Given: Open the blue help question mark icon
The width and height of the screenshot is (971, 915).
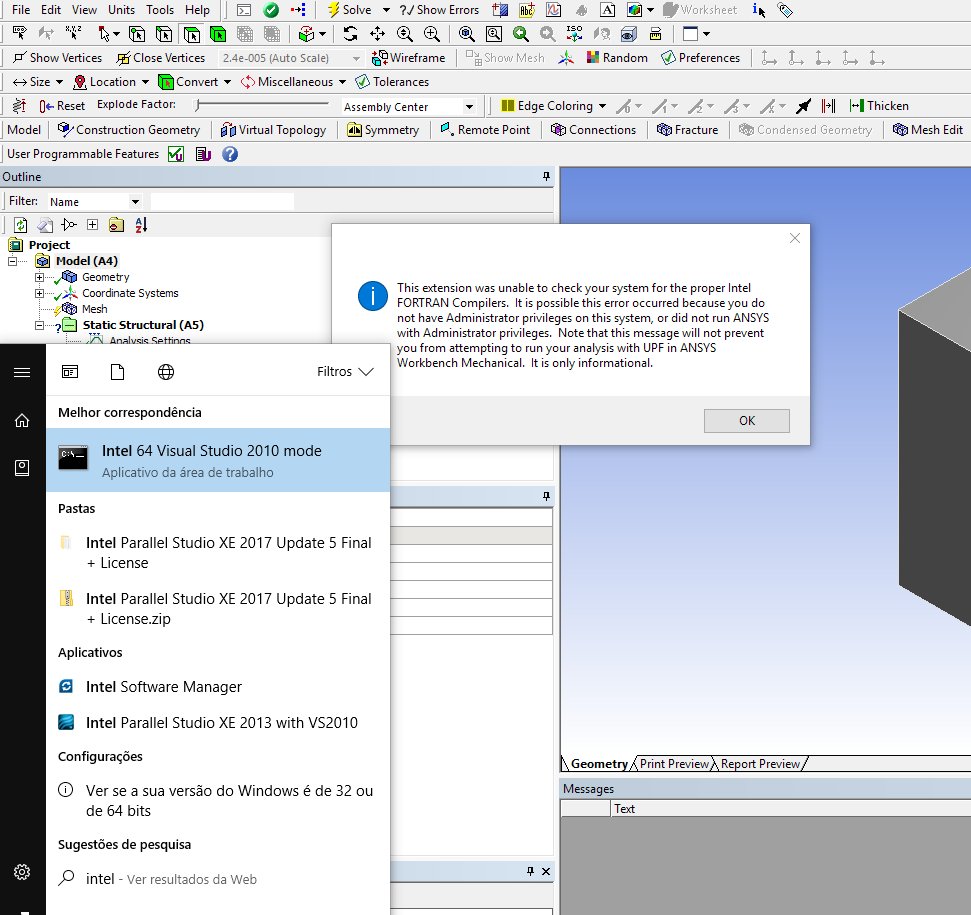Looking at the screenshot, I should coord(230,154).
